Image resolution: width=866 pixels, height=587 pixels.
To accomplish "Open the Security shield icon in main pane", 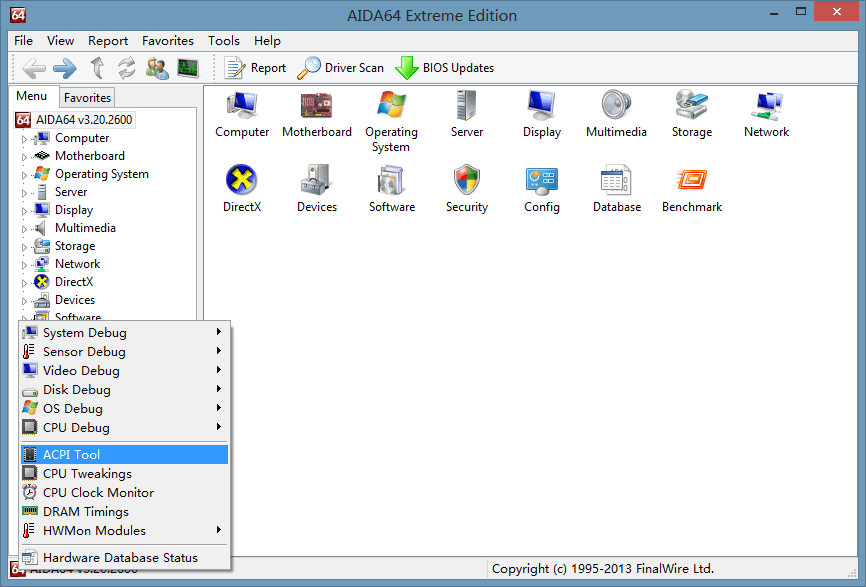I will pyautogui.click(x=467, y=180).
